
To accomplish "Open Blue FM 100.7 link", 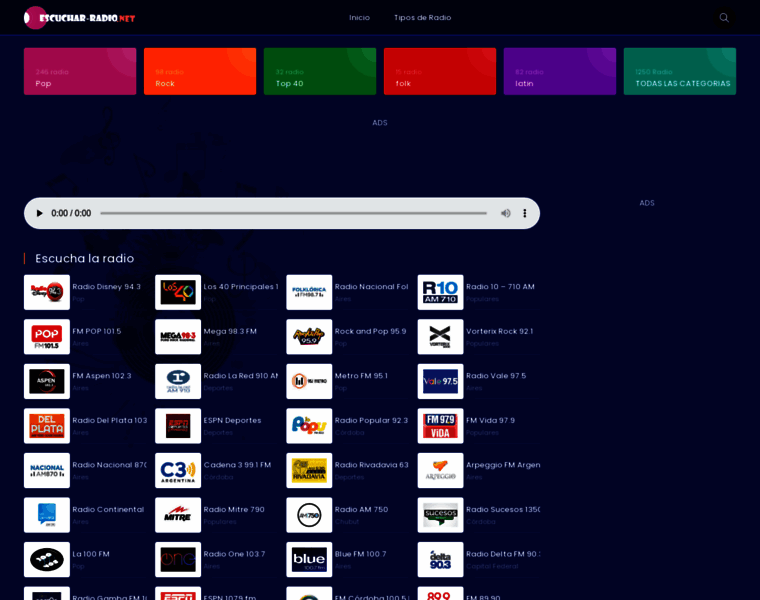I will point(361,554).
